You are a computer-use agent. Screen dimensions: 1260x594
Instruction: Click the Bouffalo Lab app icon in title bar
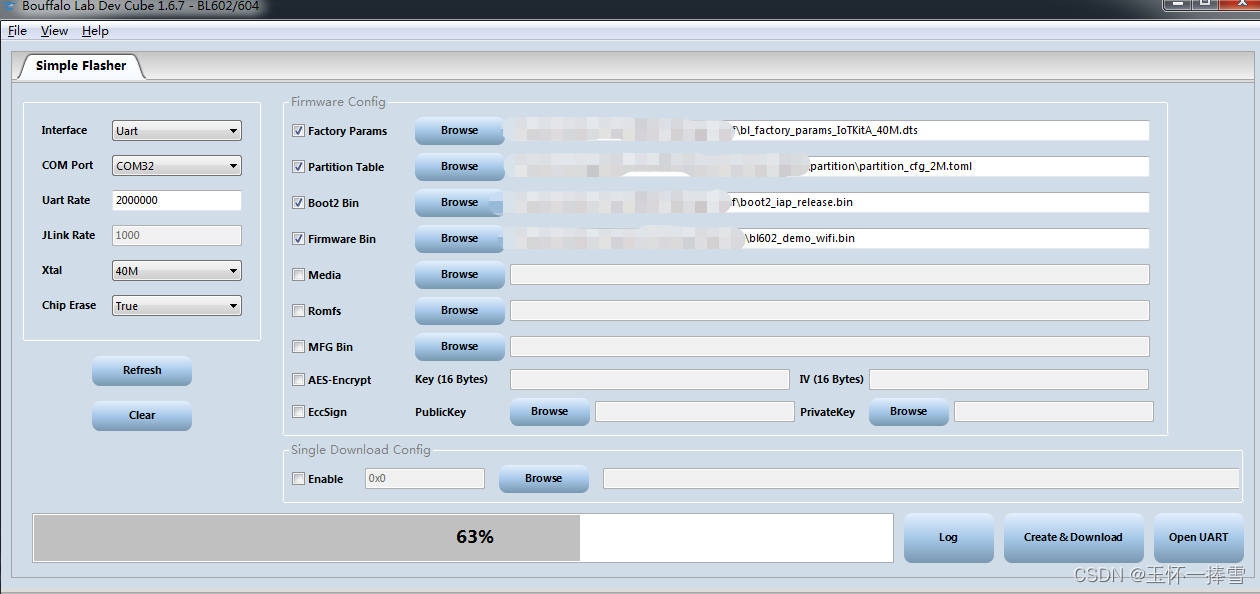pos(10,5)
